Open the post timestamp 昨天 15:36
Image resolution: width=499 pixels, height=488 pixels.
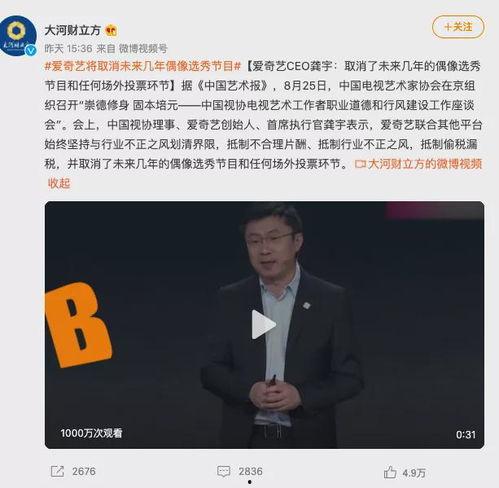(68, 49)
